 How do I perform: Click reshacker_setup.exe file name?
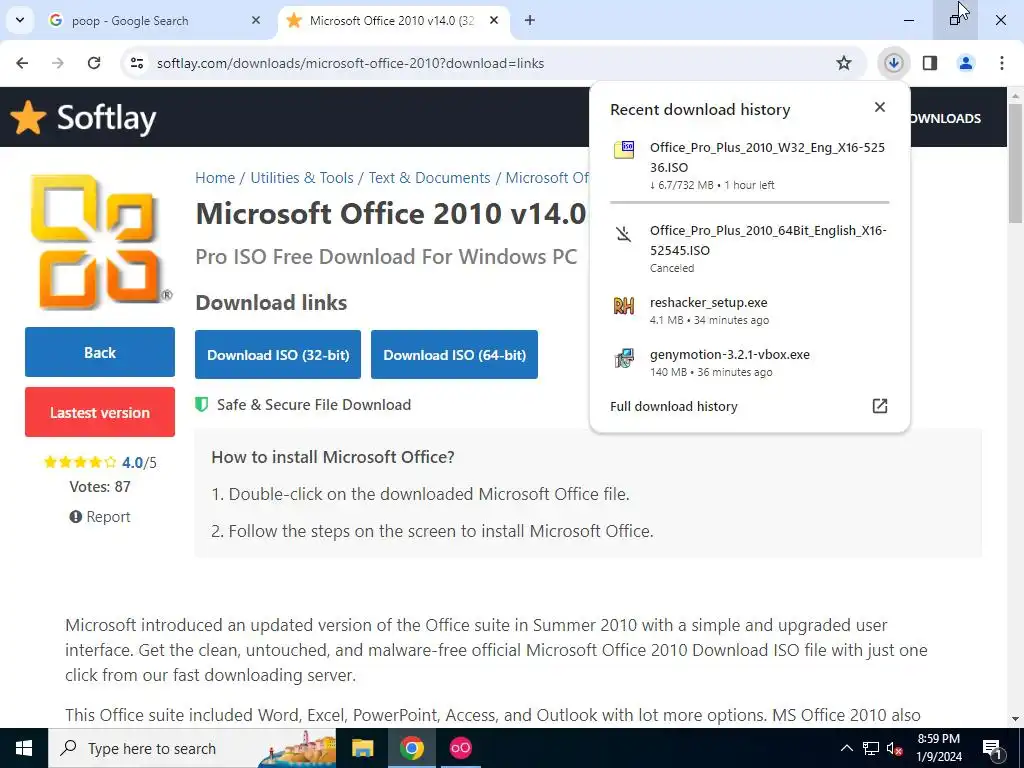click(x=709, y=302)
